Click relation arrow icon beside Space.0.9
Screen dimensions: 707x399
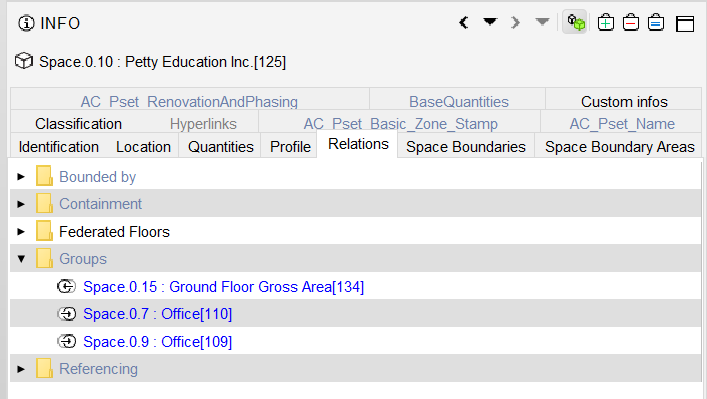coord(66,341)
